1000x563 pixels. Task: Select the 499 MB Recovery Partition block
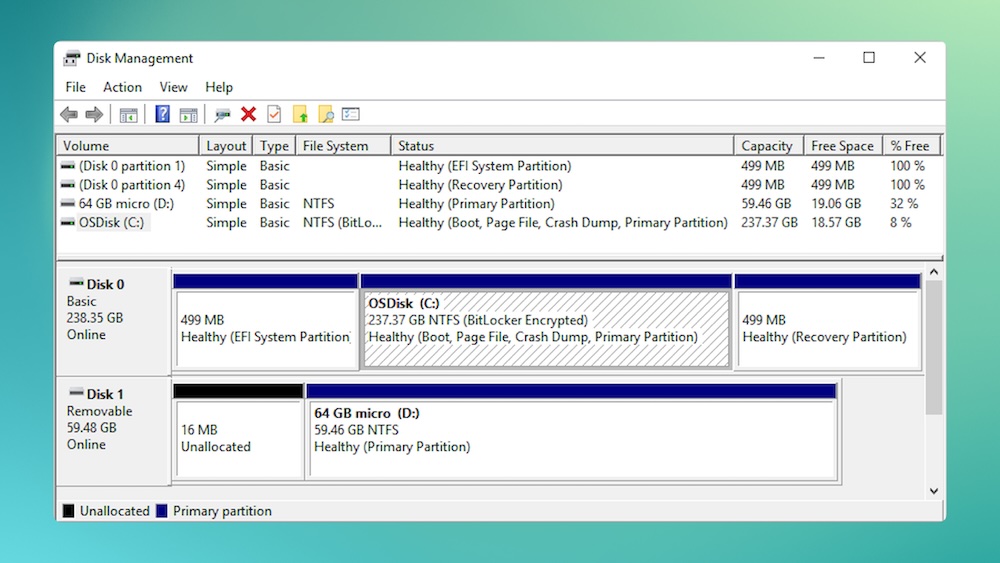(826, 329)
